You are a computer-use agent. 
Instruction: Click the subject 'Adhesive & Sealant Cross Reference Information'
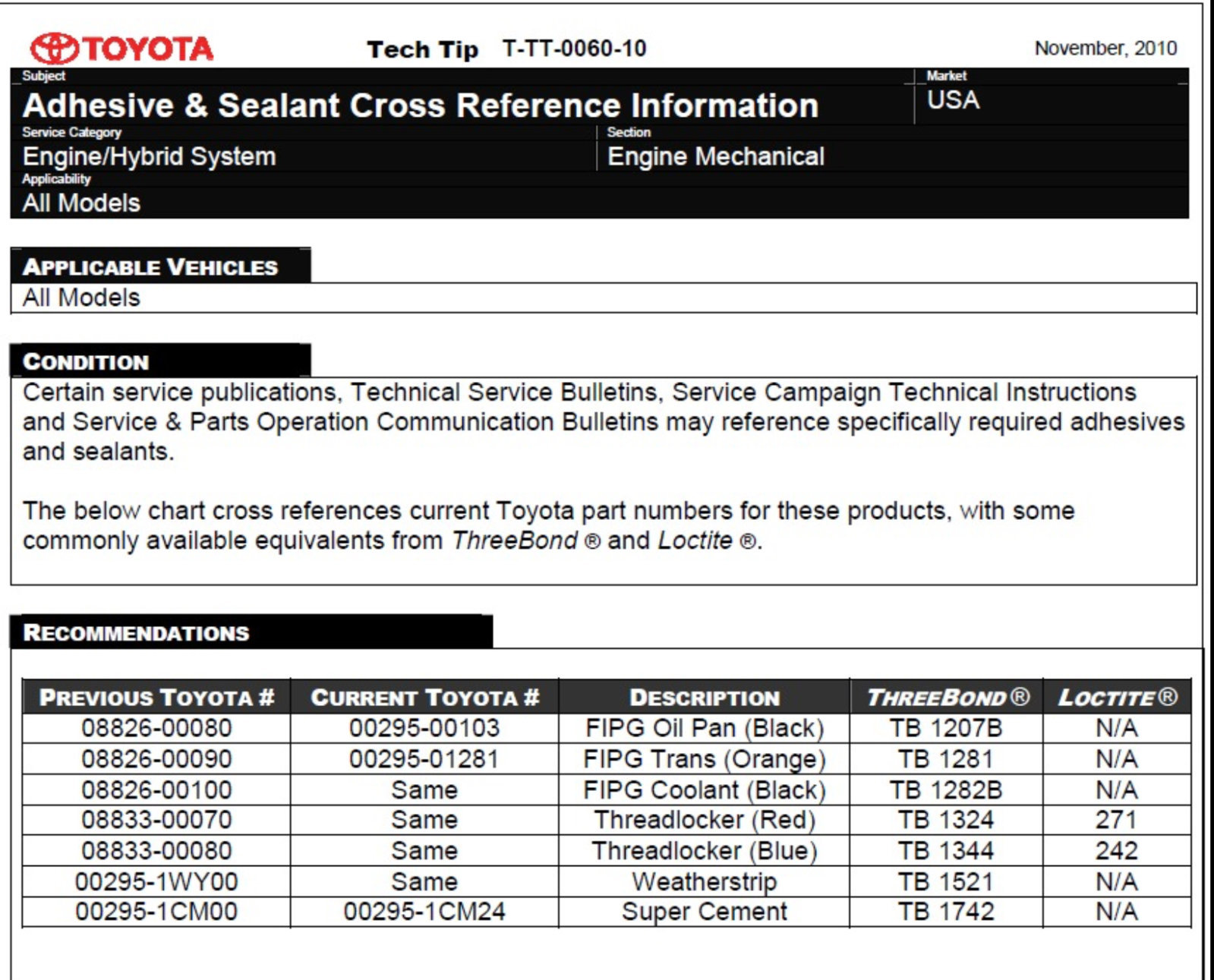point(421,106)
